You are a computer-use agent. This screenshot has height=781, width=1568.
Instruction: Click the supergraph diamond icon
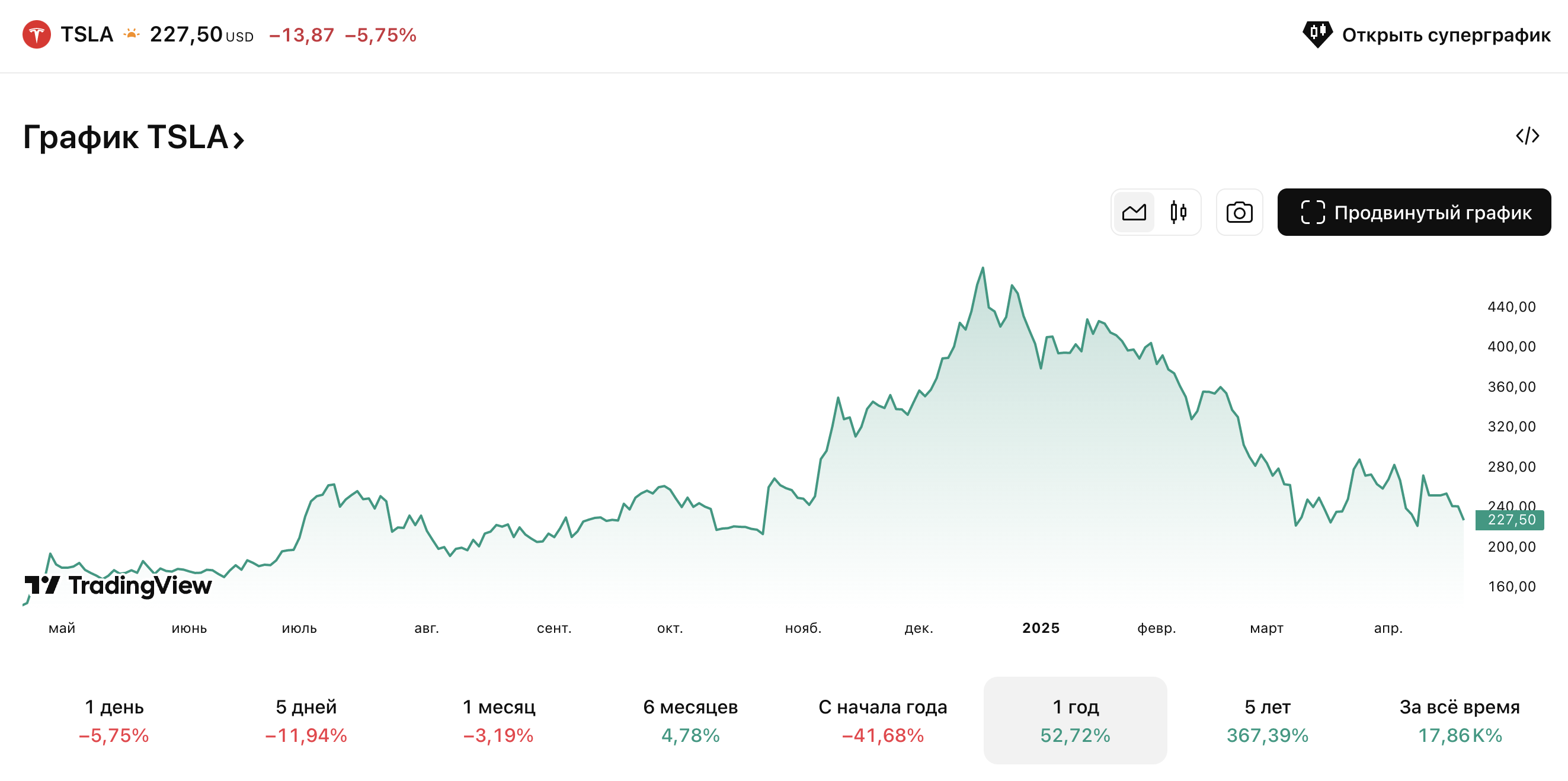1317,34
